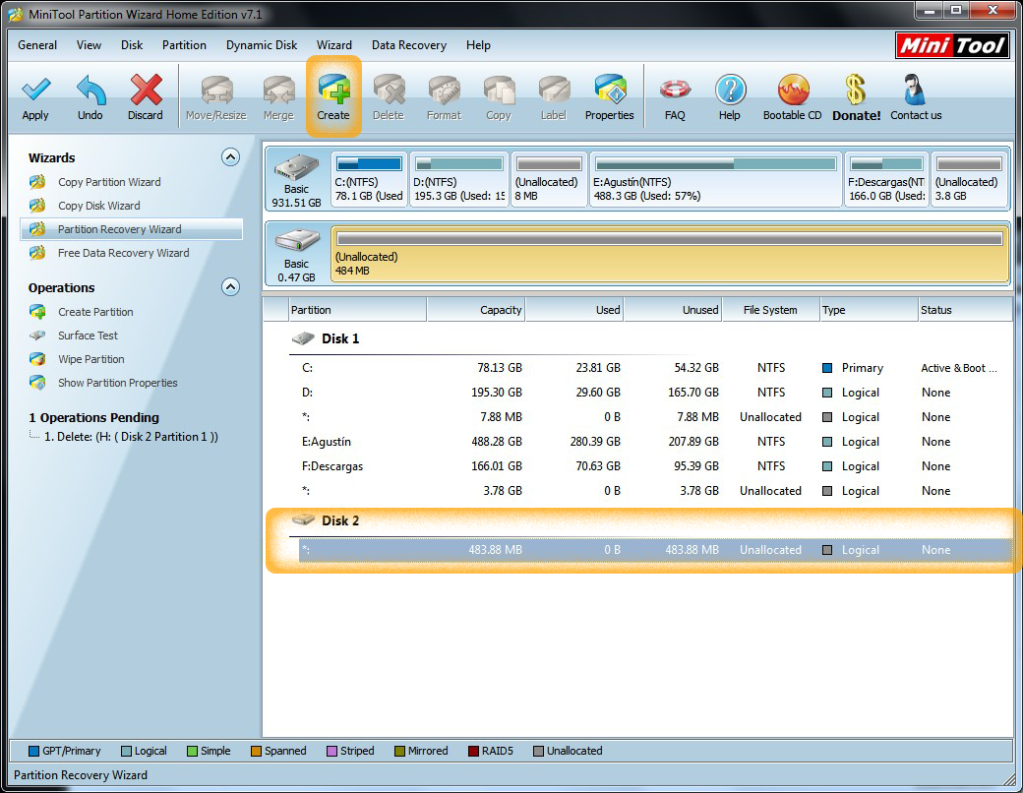Sort by the Capacity column header
This screenshot has height=793, width=1023.
[476, 310]
